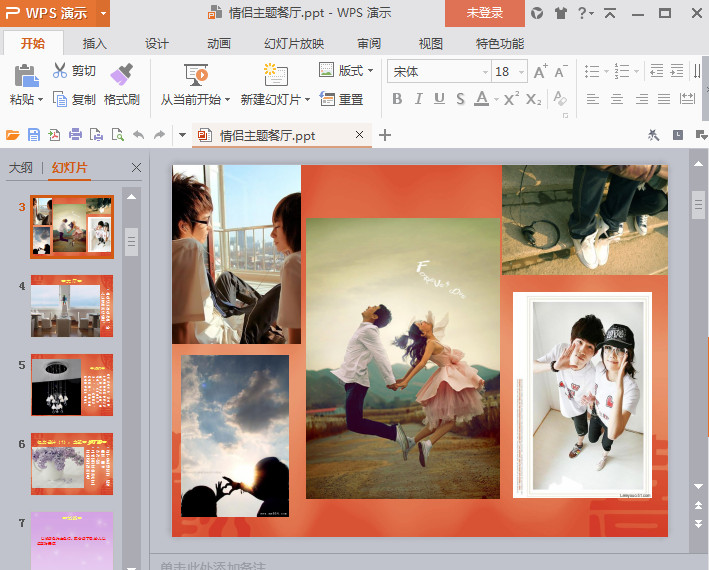This screenshot has width=709, height=570.
Task: Click the Copy icon
Action: [x=60, y=99]
